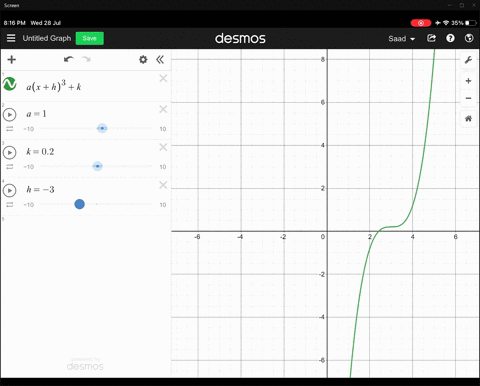Change loop mode for the h slider
Screen dimensions: 480x386
(10, 205)
